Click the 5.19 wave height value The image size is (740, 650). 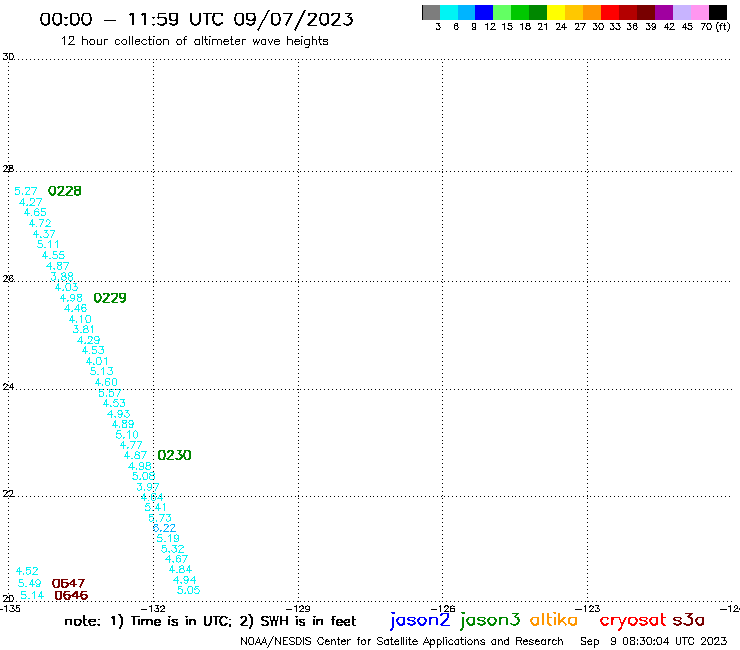(168, 539)
